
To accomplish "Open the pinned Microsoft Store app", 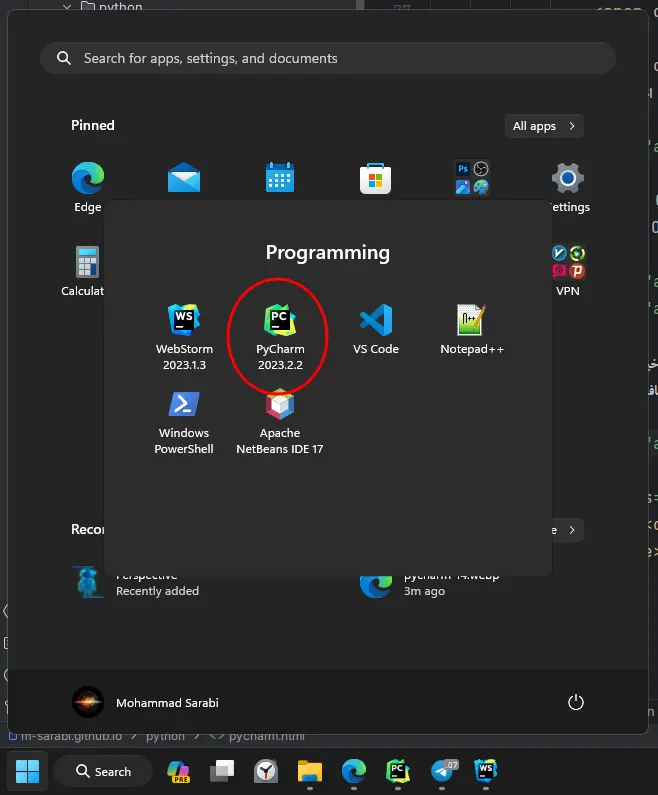I will [376, 178].
